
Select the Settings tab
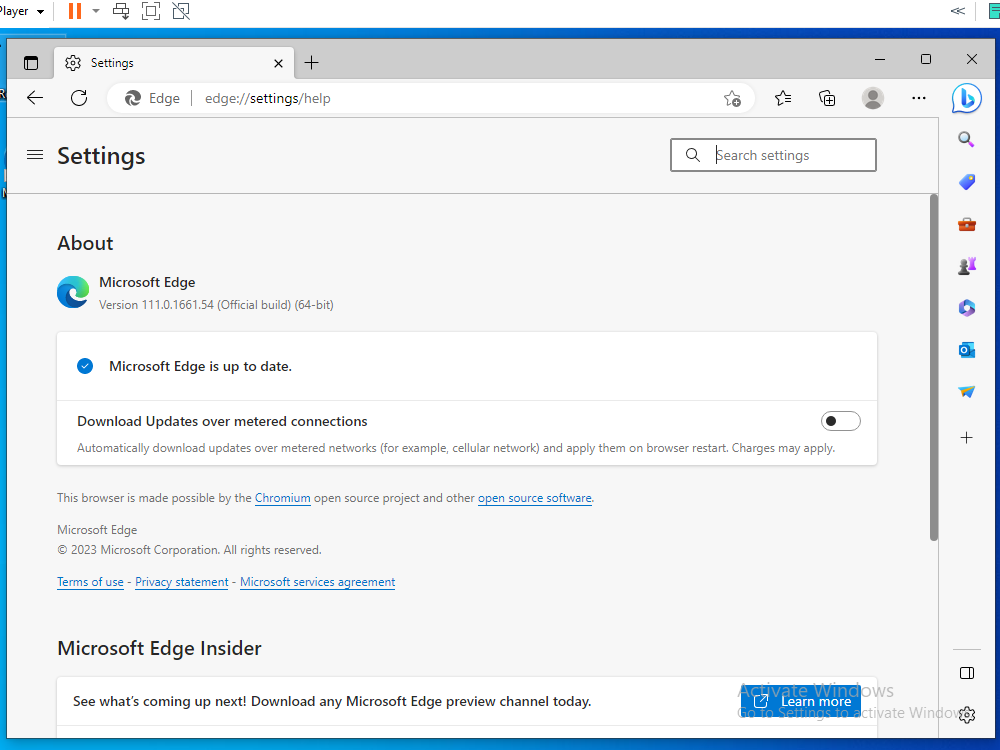click(x=174, y=62)
